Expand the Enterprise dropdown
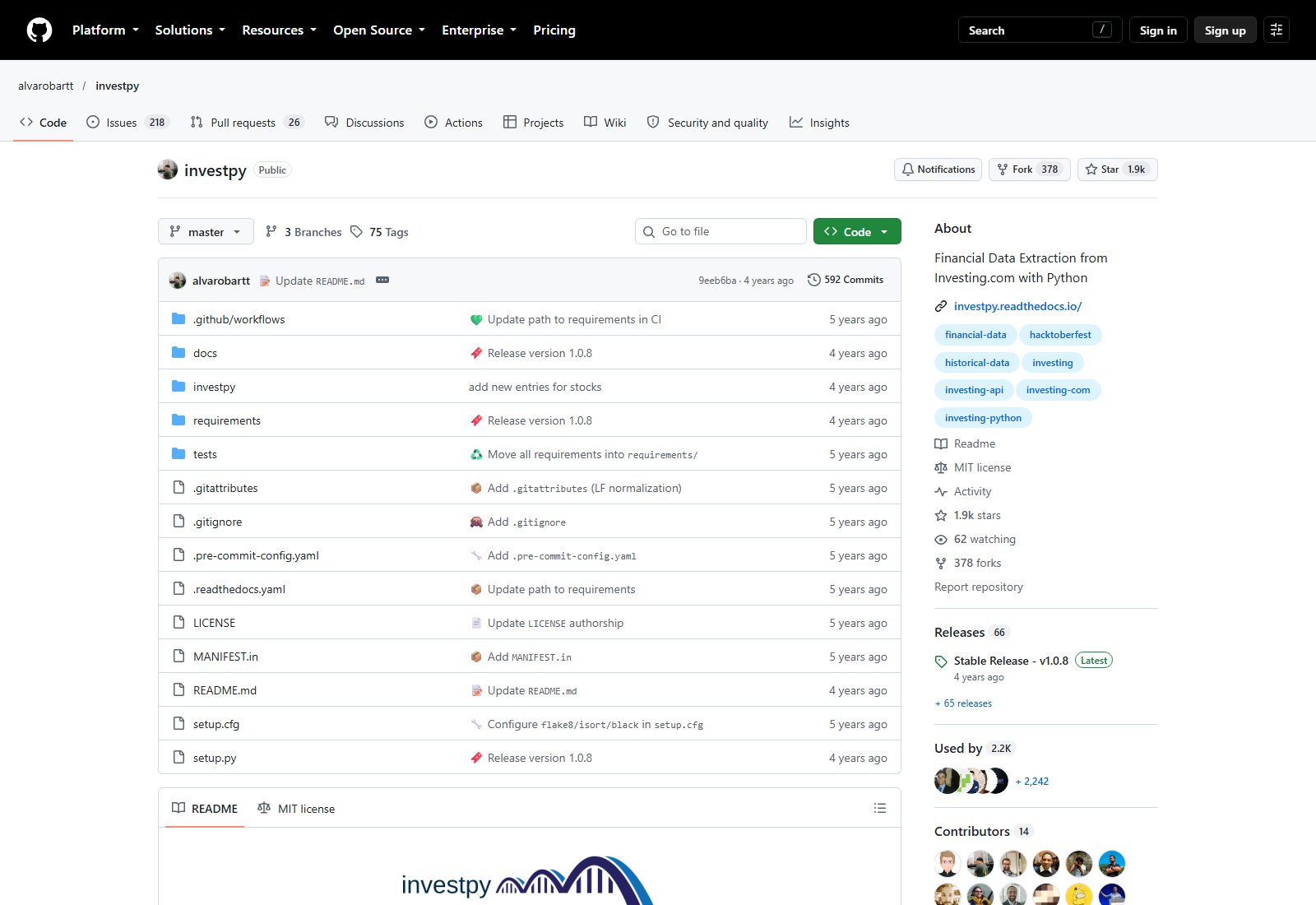Screen dimensions: 1316x905 click(479, 30)
